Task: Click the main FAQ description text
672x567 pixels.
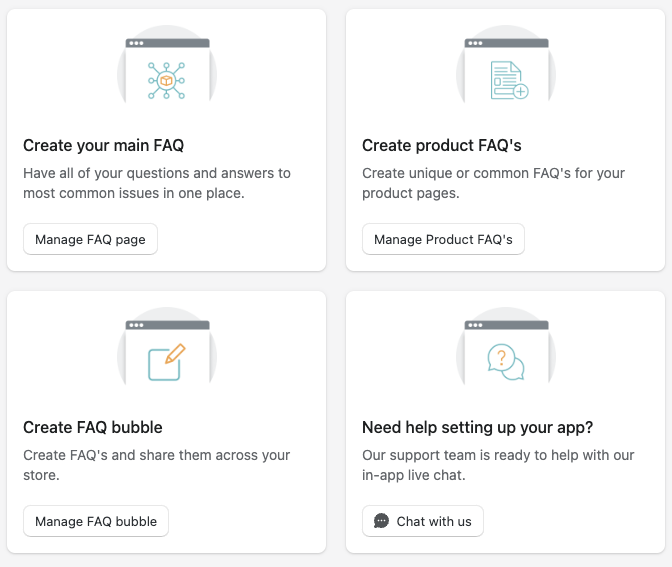Action: (x=157, y=183)
